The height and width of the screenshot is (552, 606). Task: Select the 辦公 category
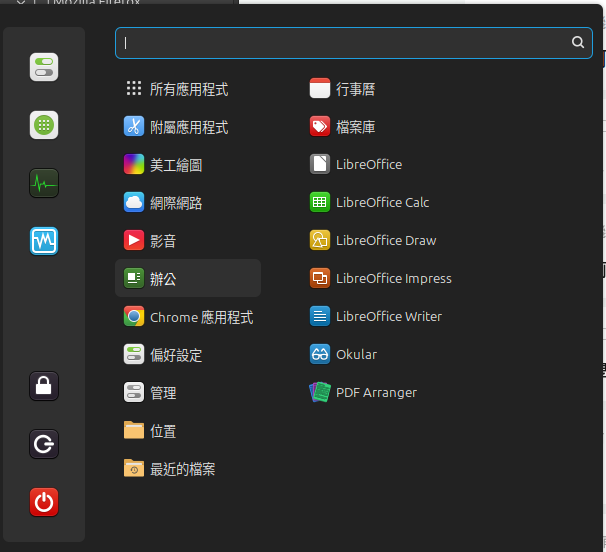[188, 278]
